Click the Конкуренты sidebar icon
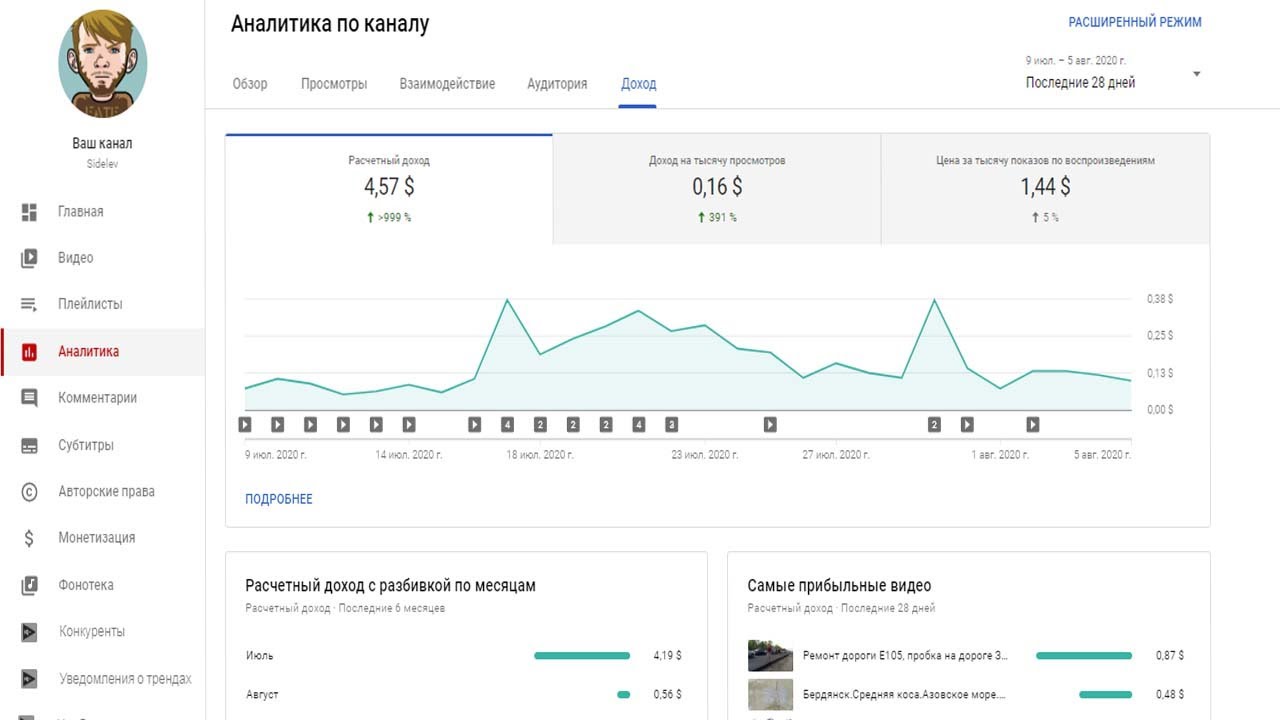Screen dimensions: 1280x720 [x=29, y=632]
